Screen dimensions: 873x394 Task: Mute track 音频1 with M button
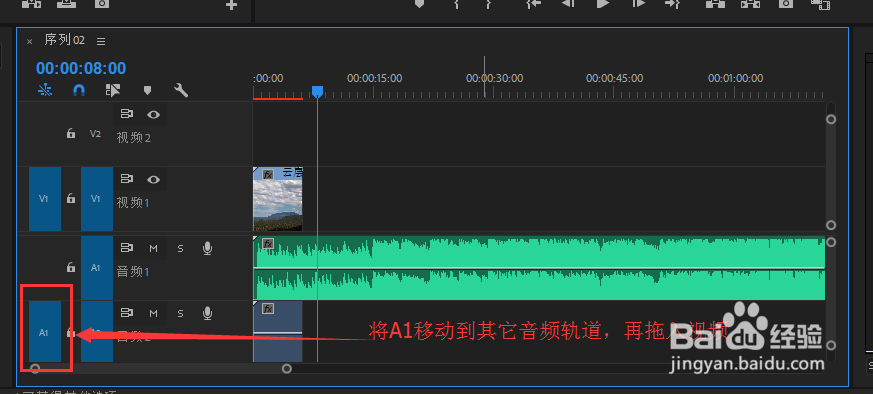154,248
